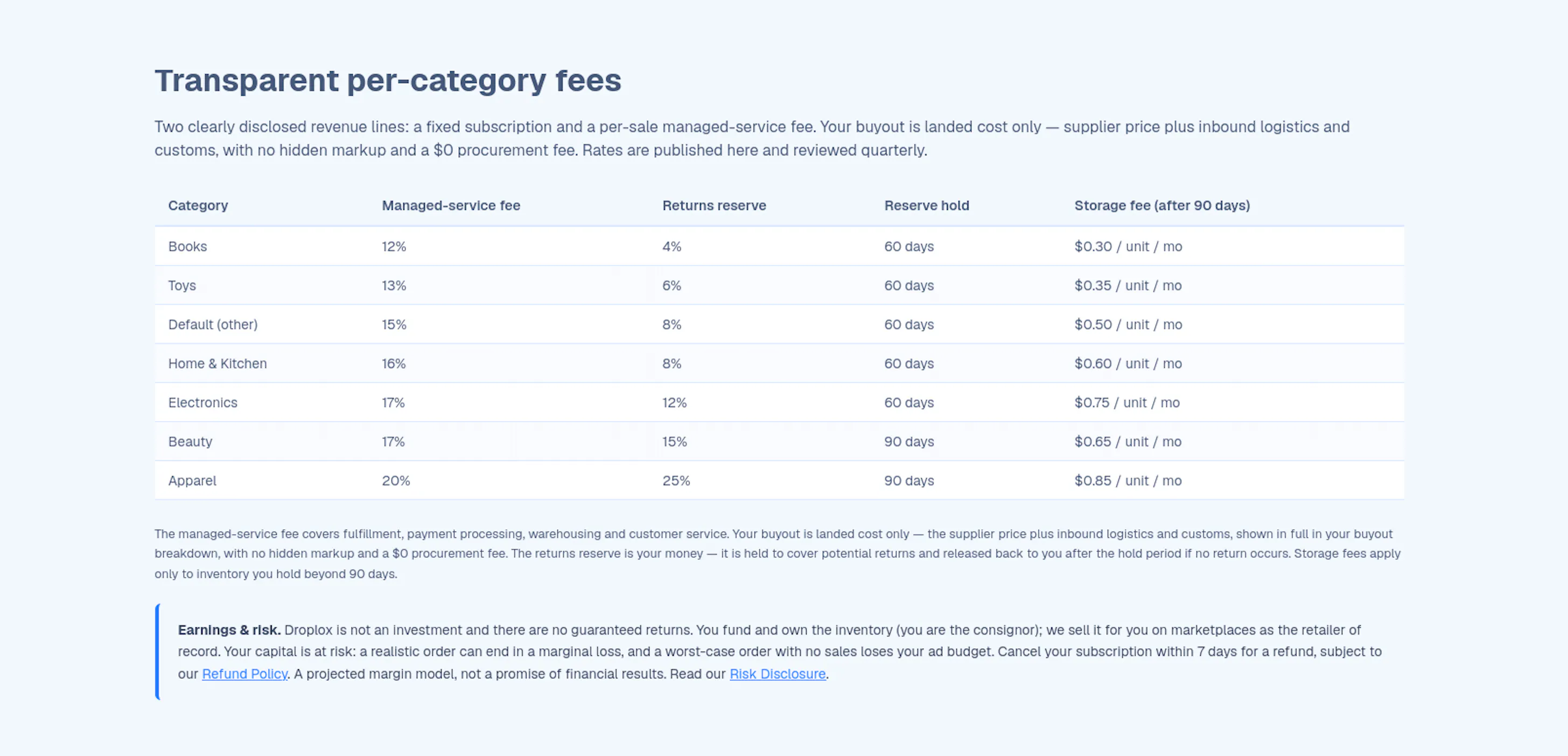Image resolution: width=1568 pixels, height=756 pixels.
Task: Click the Category column header
Action: point(198,206)
